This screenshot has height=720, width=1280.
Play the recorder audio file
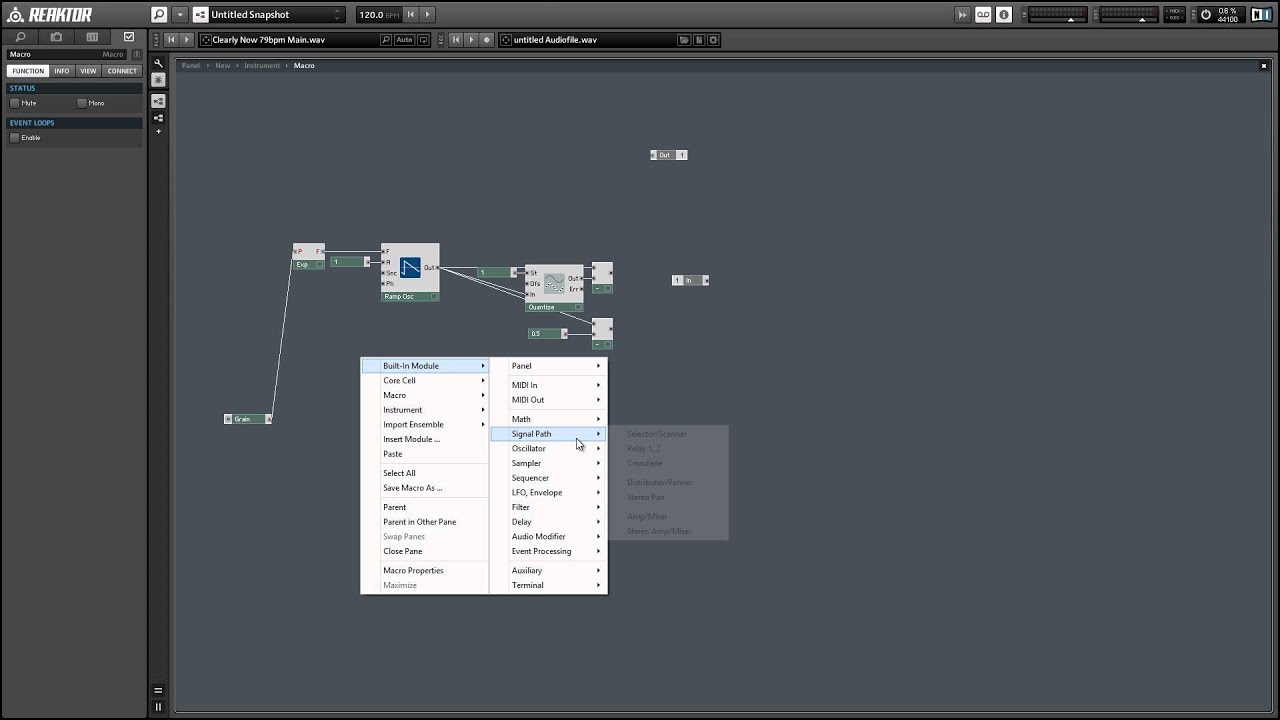[471, 40]
